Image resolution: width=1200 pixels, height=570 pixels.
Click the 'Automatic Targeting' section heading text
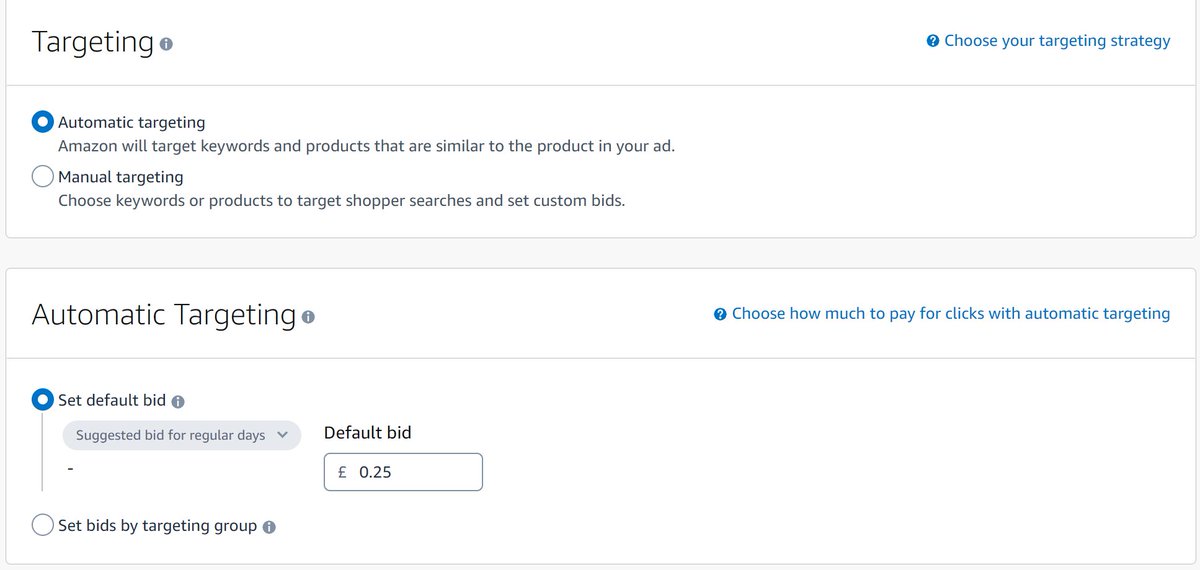point(163,314)
